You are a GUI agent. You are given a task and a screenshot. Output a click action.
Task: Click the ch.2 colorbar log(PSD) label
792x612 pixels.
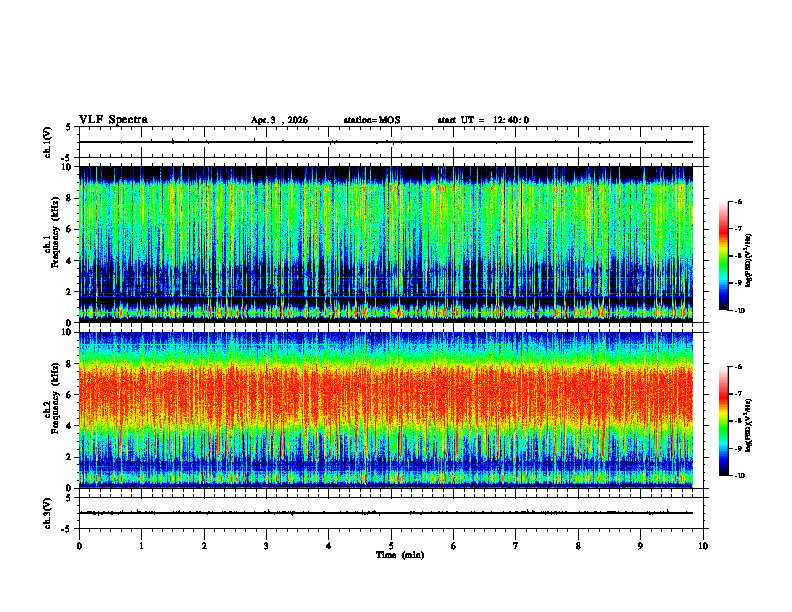(x=749, y=426)
